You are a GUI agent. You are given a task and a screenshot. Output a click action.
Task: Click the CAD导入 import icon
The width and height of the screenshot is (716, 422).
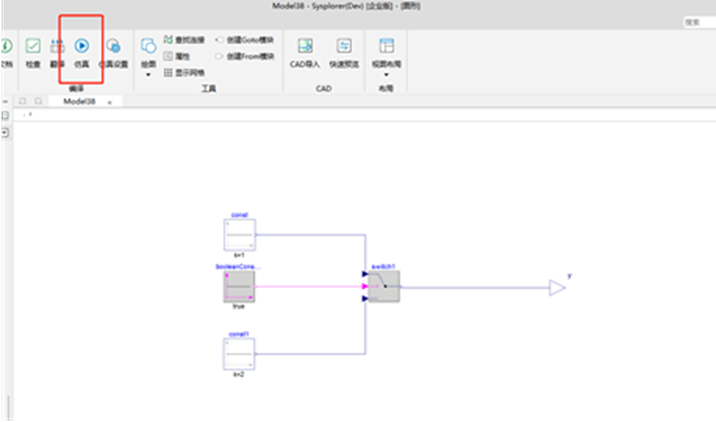click(305, 46)
